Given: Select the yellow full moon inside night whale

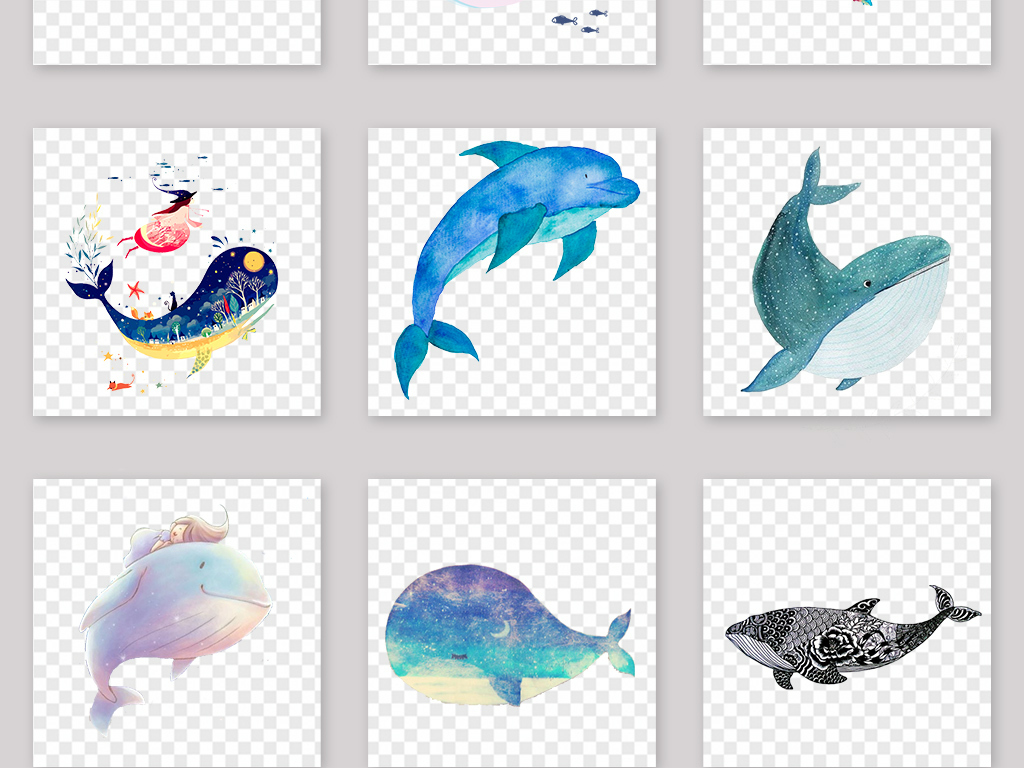Looking at the screenshot, I should [254, 261].
